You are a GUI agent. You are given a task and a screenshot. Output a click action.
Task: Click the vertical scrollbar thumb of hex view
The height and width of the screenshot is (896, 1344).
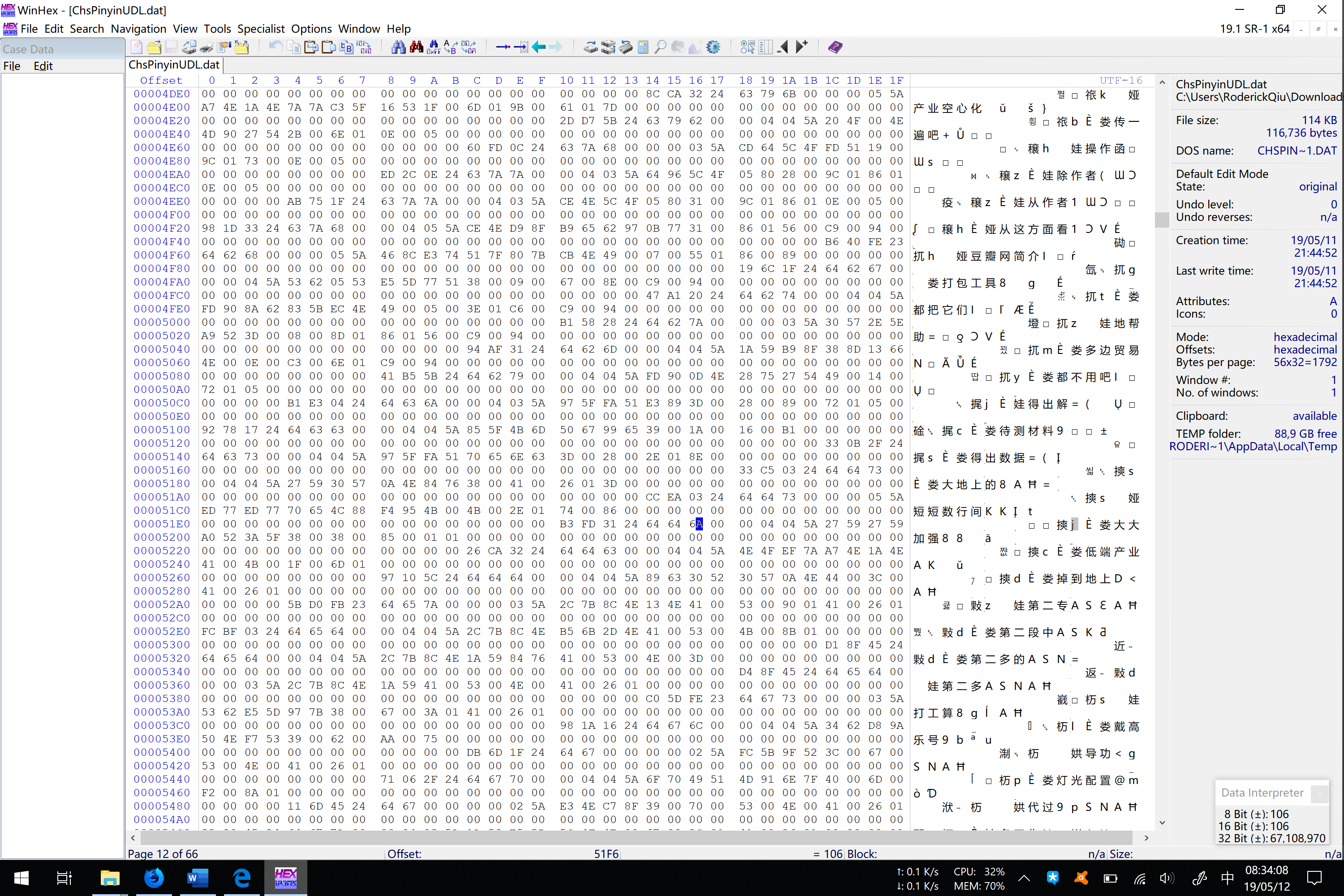[x=1162, y=220]
